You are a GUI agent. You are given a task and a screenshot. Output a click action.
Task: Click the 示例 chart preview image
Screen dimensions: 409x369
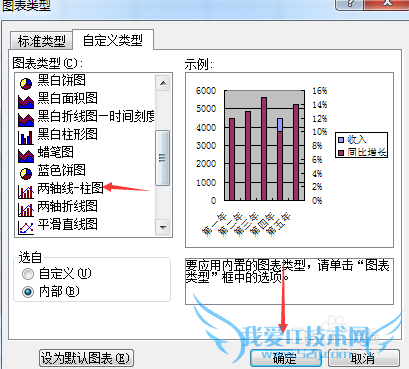point(289,160)
